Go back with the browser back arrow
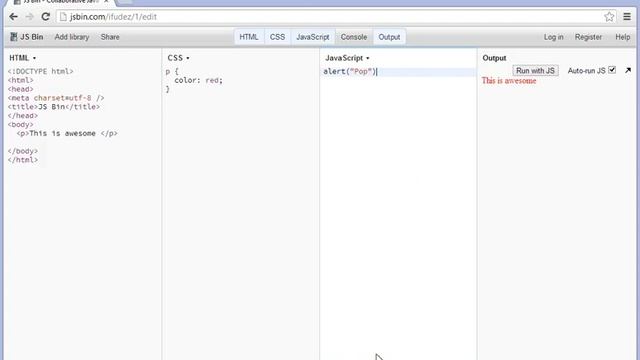The width and height of the screenshot is (640, 360). coord(13,17)
